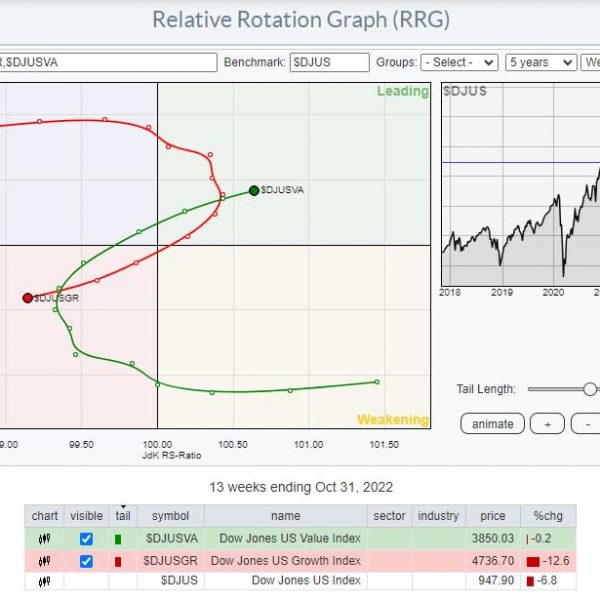Viewport: 600px width, 600px height.
Task: Click the -6.8 percent change value
Action: [549, 580]
